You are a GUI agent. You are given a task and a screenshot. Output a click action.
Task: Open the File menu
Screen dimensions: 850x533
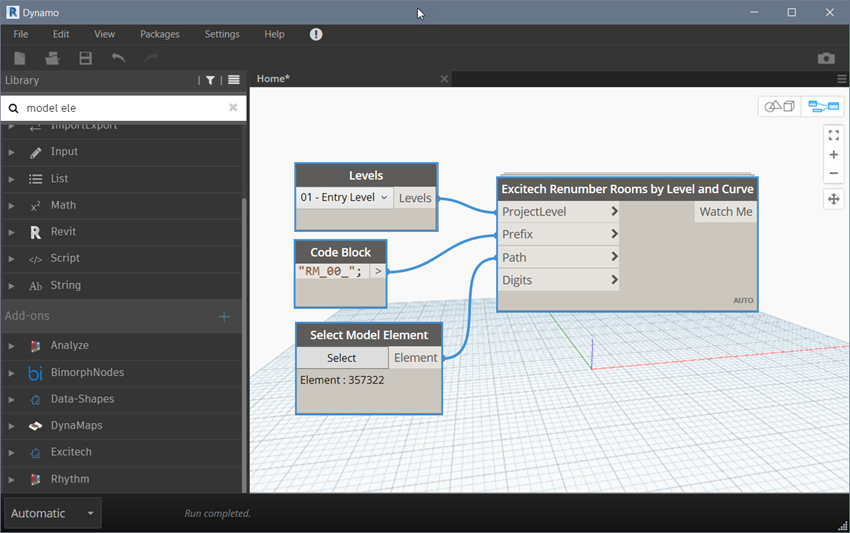tap(21, 34)
